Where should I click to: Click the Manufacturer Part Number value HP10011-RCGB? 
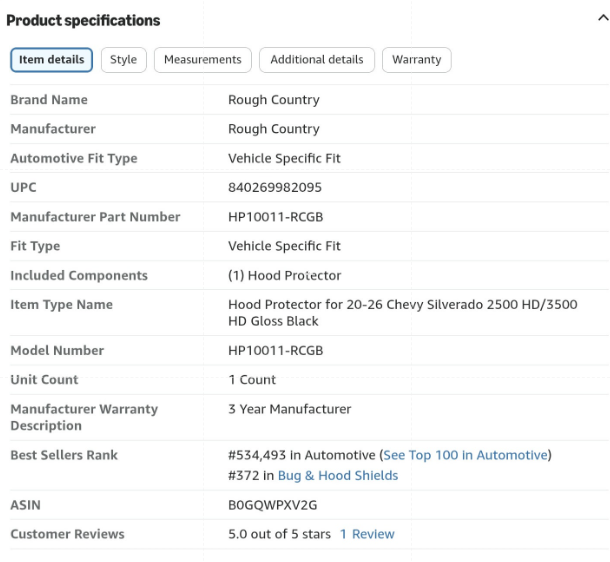click(x=275, y=217)
